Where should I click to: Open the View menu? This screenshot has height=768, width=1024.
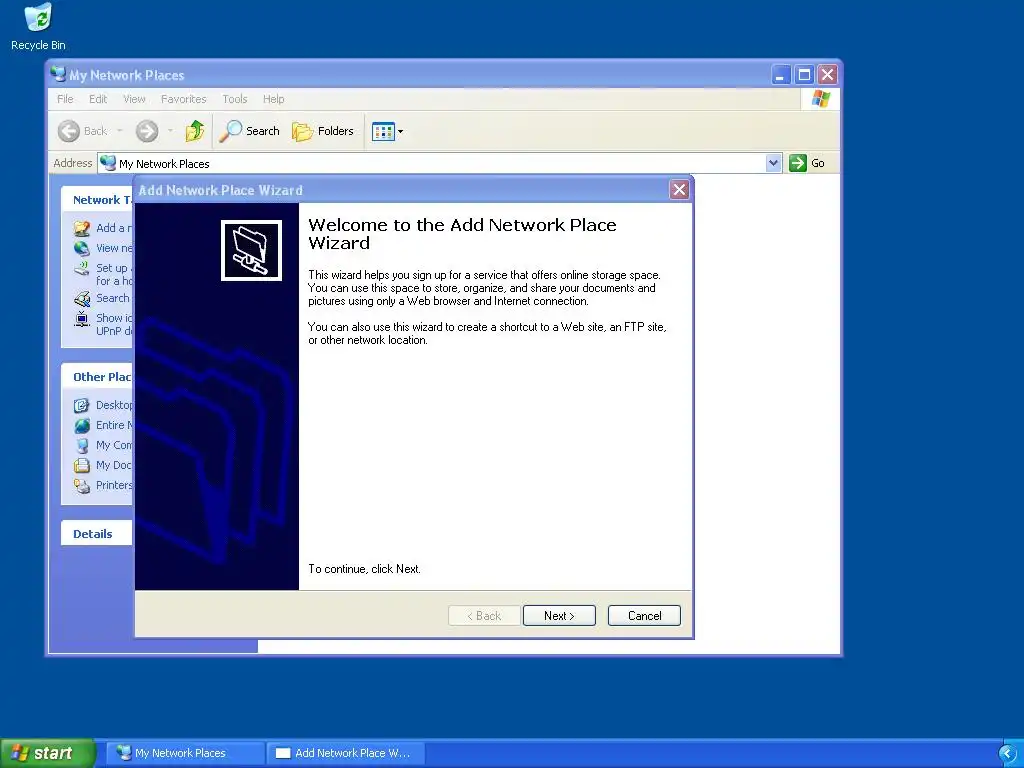coord(134,99)
